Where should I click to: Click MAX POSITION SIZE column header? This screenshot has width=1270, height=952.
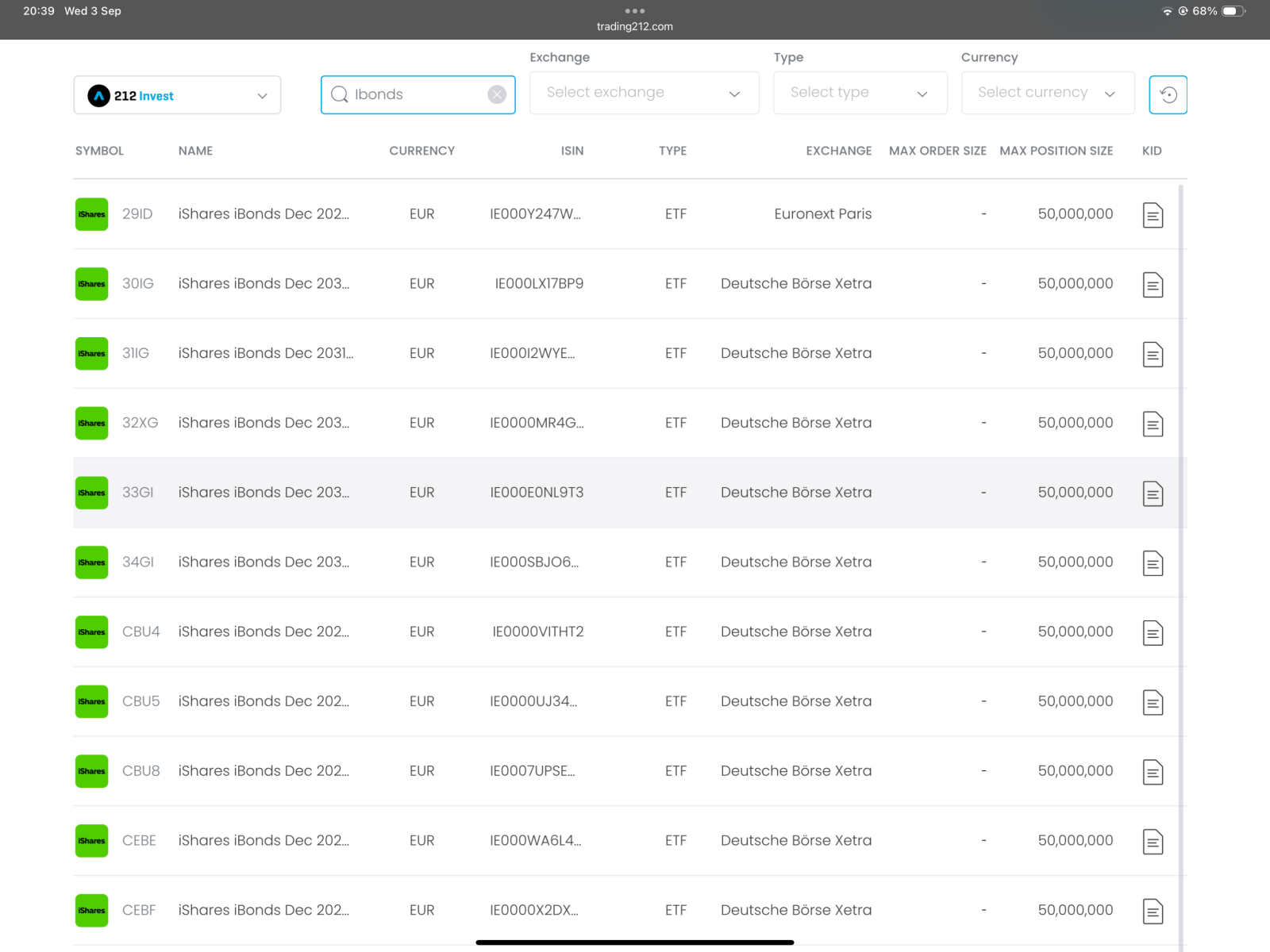click(1056, 151)
